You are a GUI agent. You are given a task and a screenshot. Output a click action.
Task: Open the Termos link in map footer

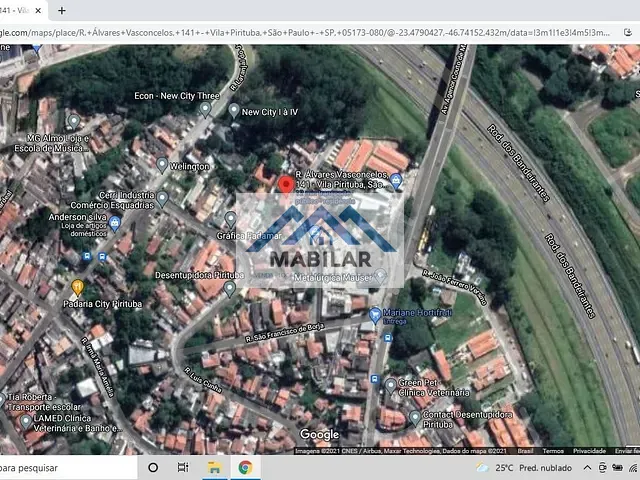(x=553, y=451)
